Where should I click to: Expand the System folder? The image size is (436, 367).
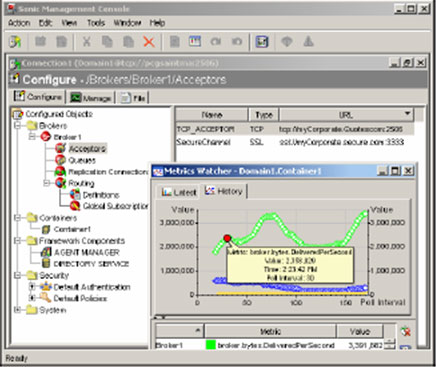pyautogui.click(x=18, y=310)
